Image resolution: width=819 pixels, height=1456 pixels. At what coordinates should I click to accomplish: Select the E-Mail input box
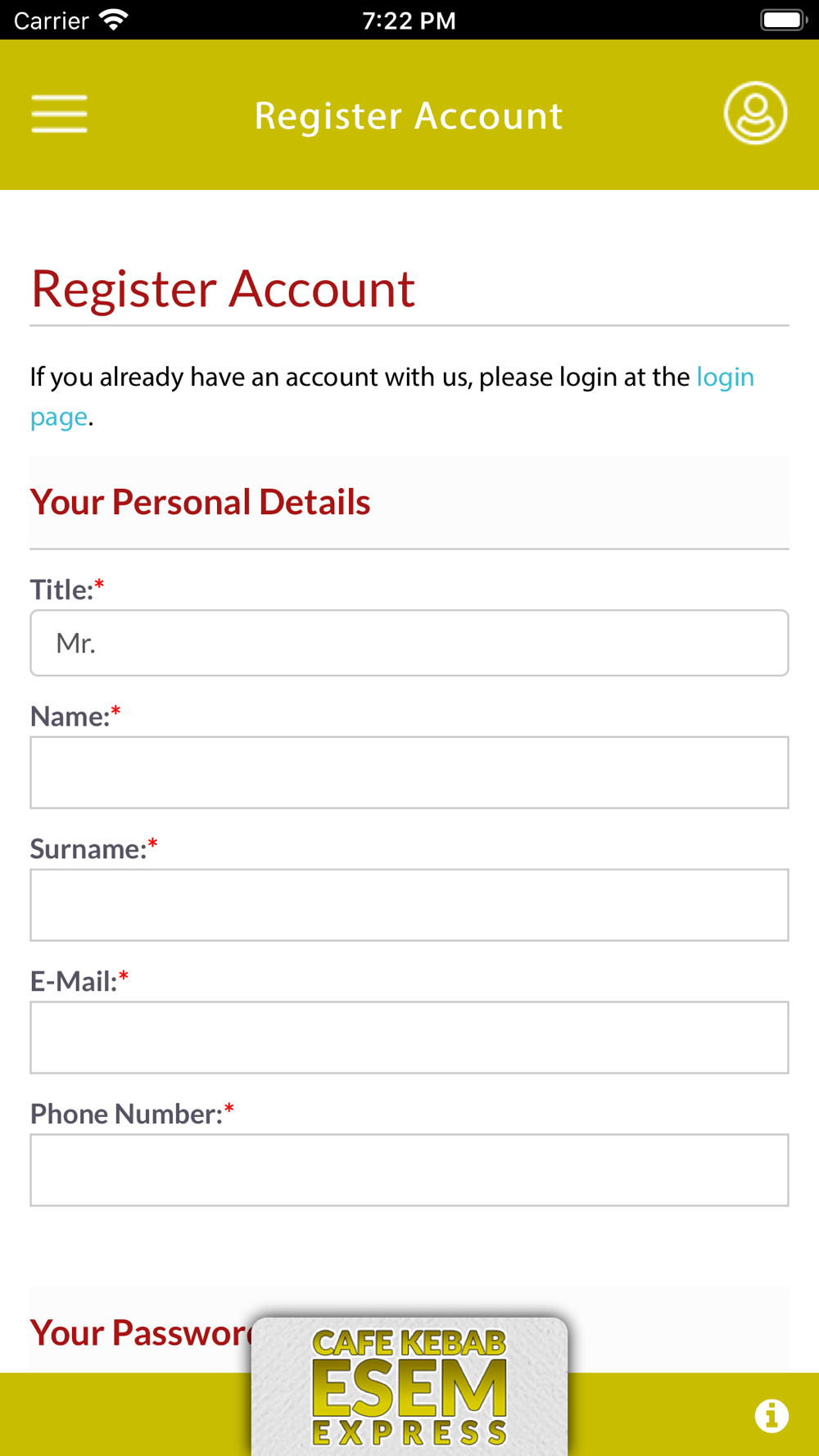[x=409, y=1038]
